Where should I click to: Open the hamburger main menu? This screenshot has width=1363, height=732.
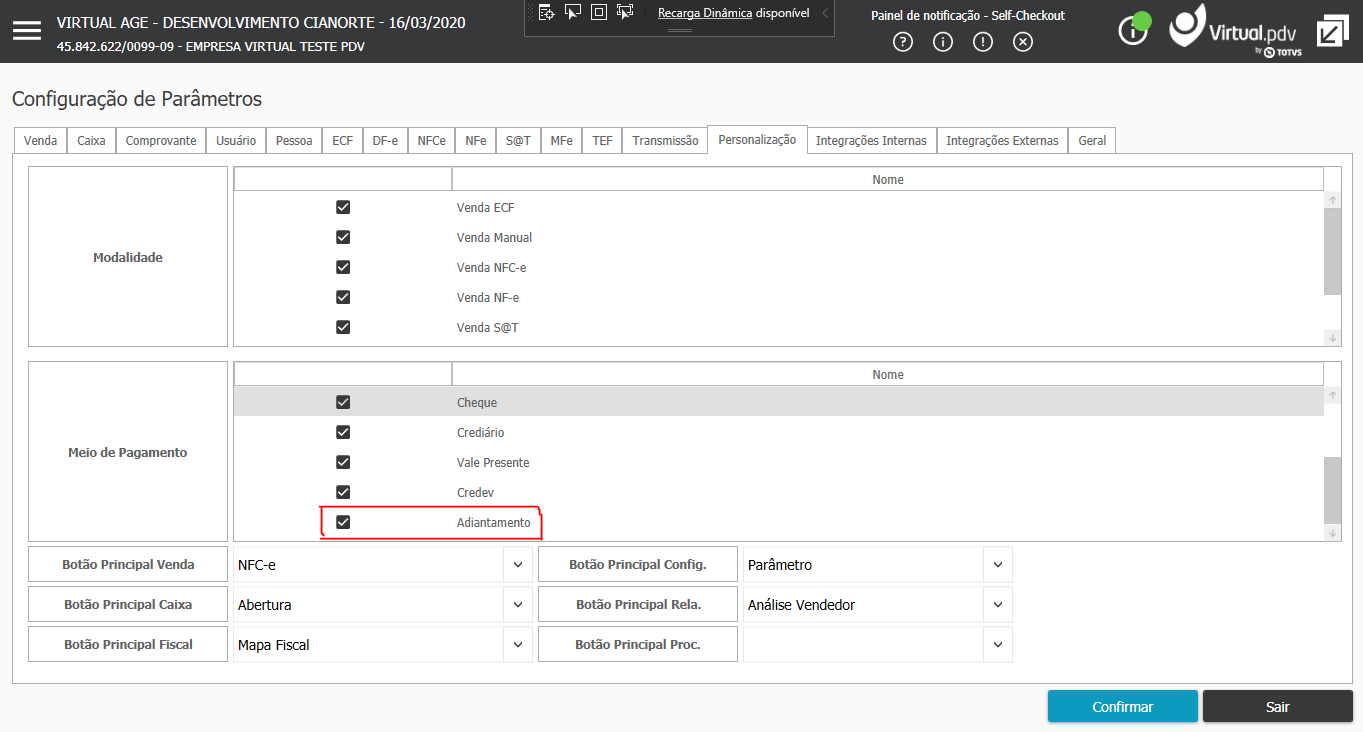click(27, 31)
